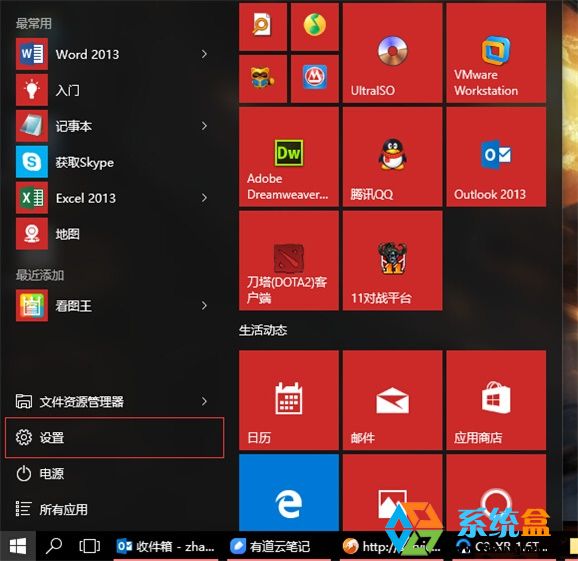This screenshot has width=578, height=561.
Task: Open the document search small tile
Action: (263, 26)
